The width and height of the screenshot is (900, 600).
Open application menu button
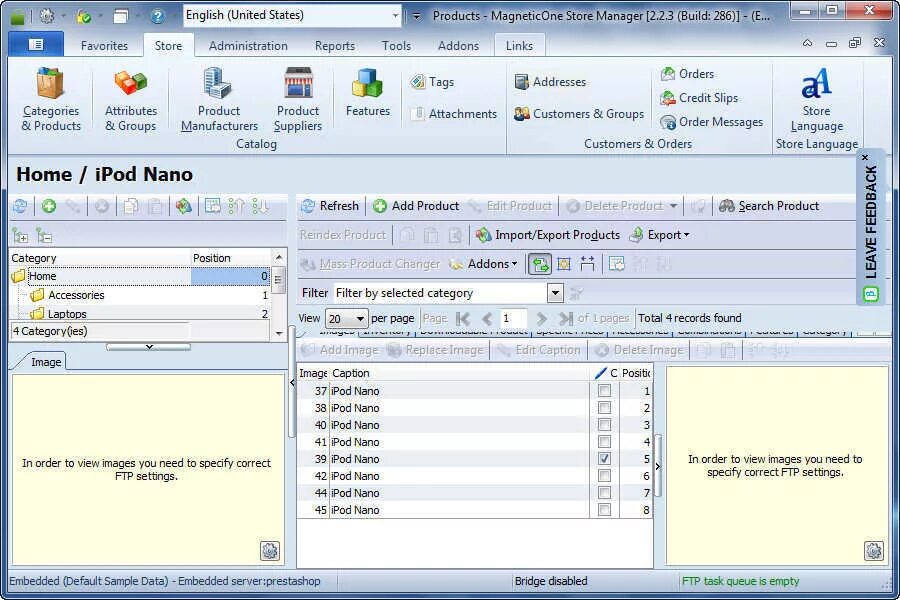pyautogui.click(x=36, y=45)
